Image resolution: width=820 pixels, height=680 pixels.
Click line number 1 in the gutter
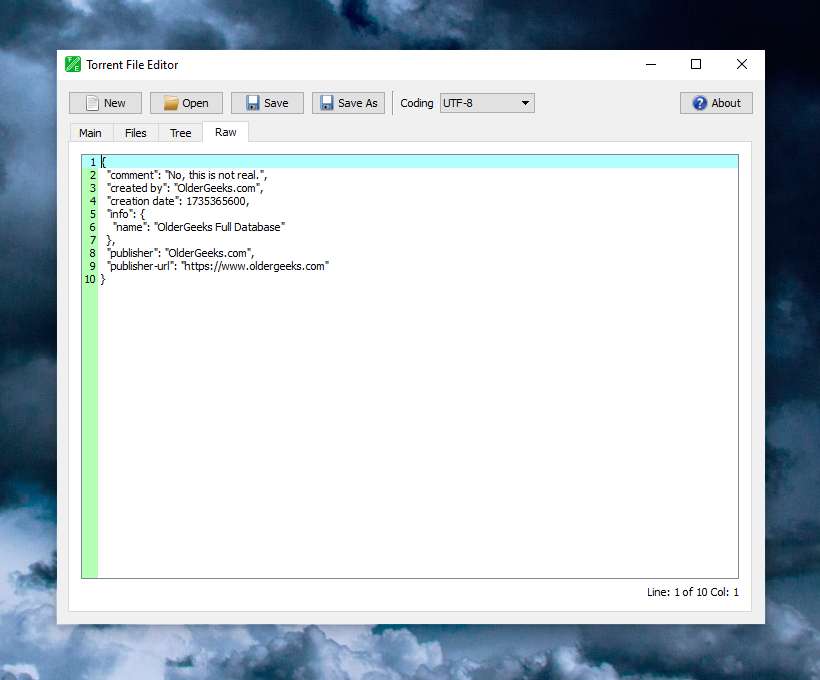pos(93,162)
